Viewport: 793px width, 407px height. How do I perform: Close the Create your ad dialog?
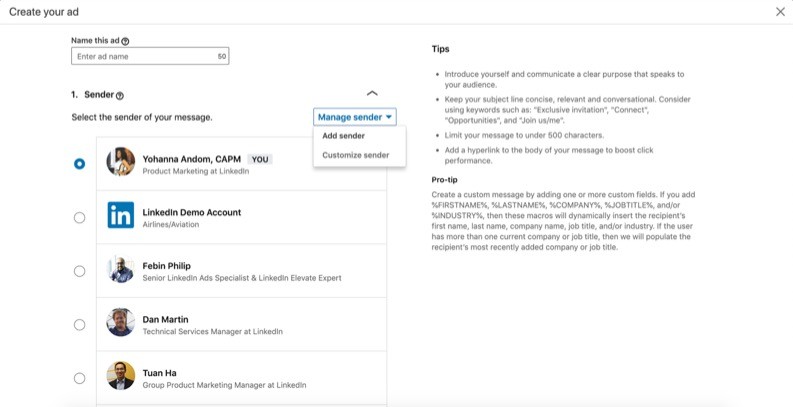(x=780, y=11)
